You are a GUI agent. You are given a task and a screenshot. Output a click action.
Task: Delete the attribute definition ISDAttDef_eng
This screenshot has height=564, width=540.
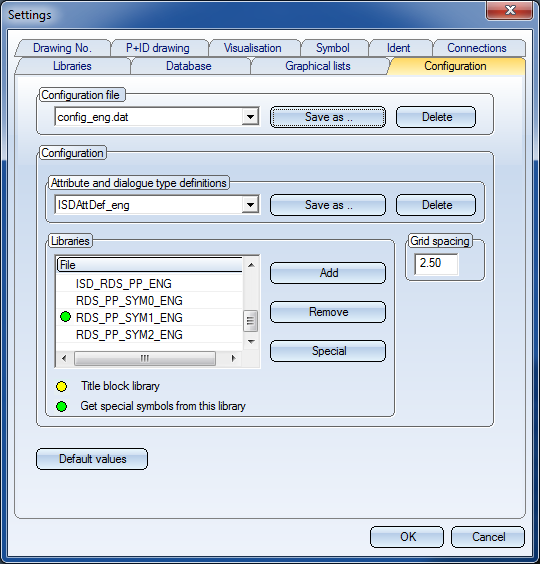point(436,205)
